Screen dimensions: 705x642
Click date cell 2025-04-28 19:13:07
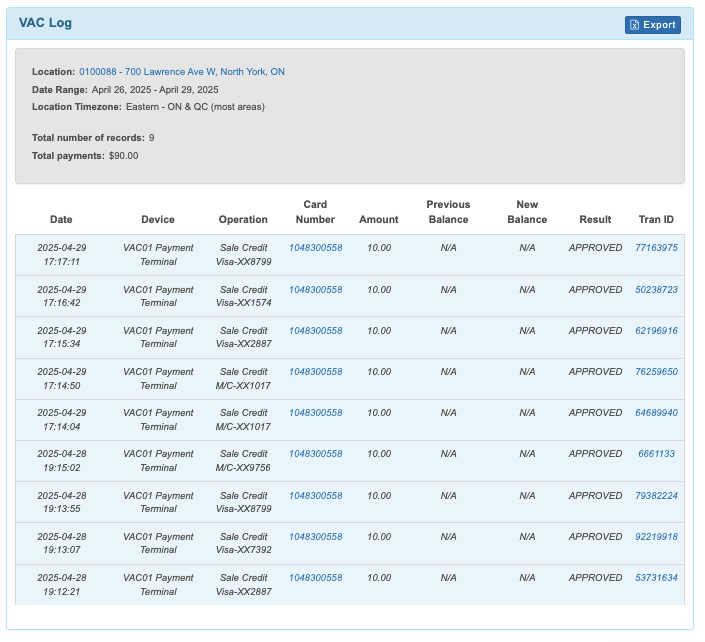click(62, 543)
